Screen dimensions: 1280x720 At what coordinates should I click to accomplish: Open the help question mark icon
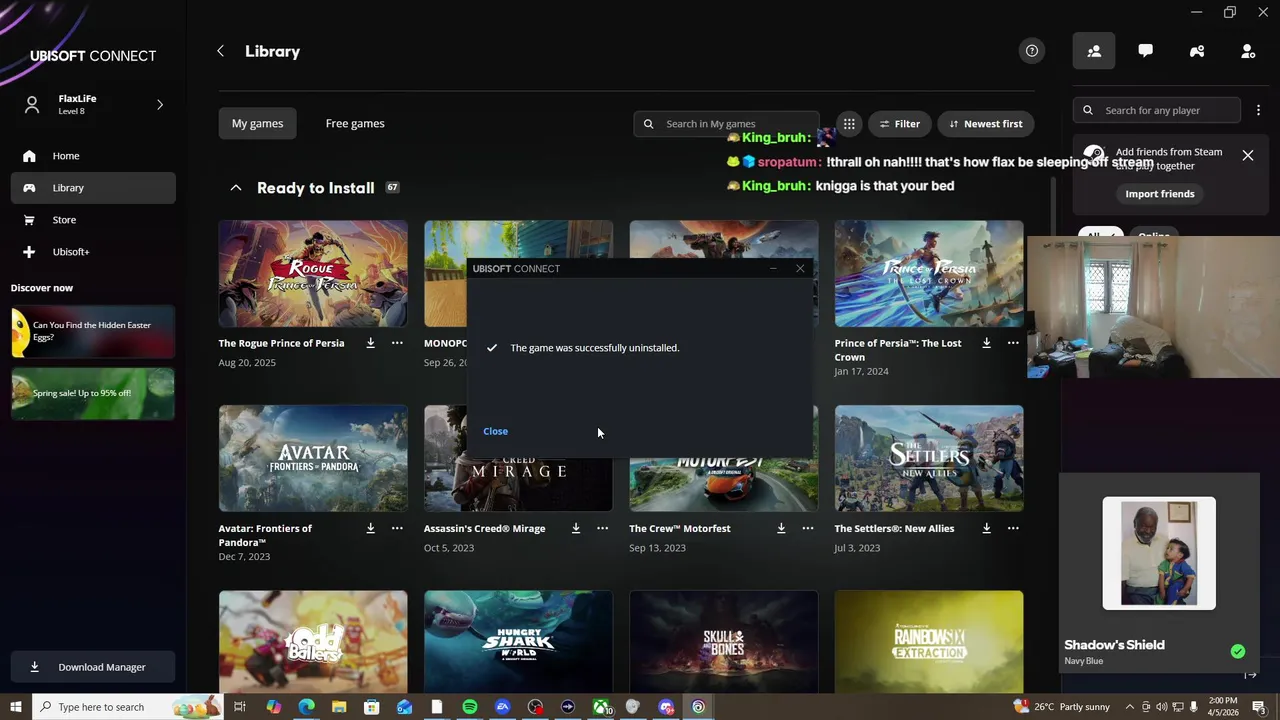pyautogui.click(x=1032, y=51)
